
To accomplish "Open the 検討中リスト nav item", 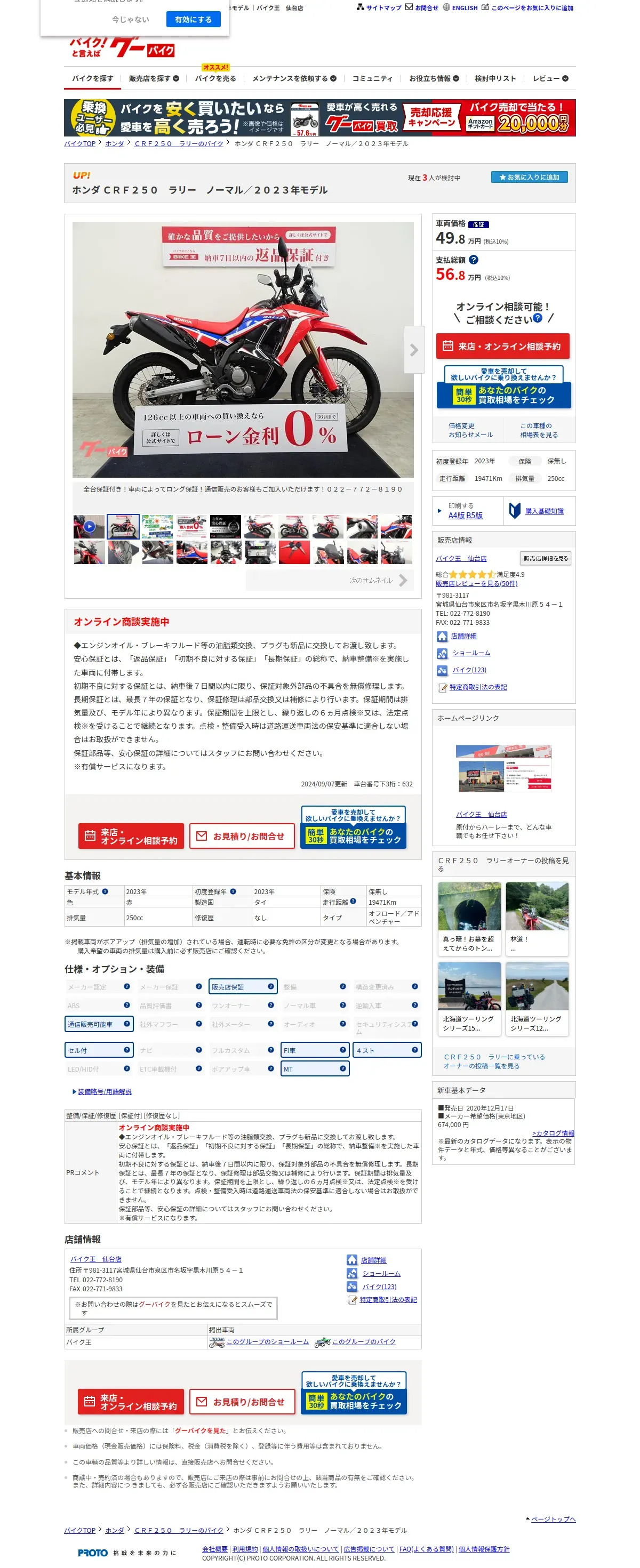I will pos(495,78).
